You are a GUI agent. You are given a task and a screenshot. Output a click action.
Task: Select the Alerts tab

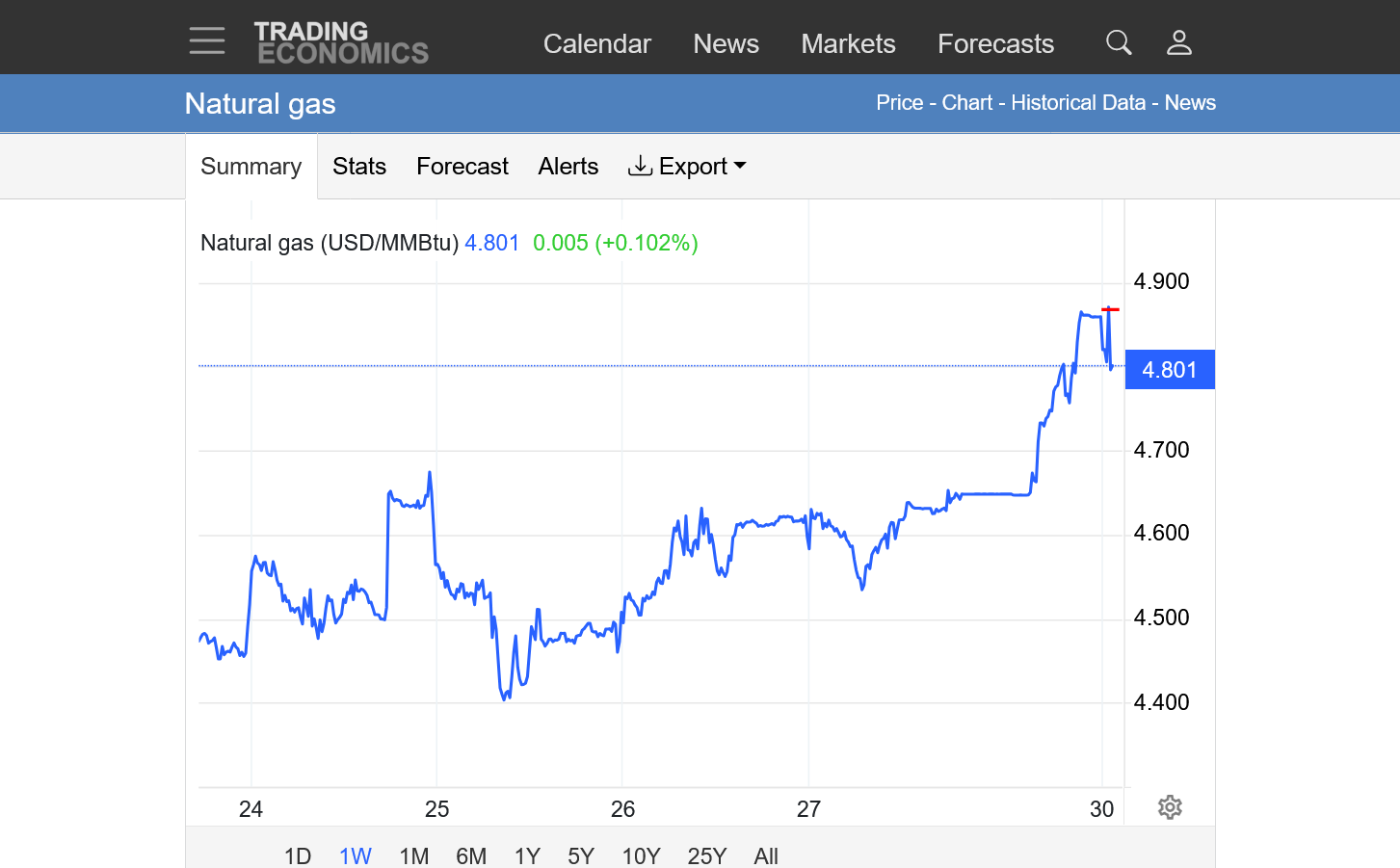[x=568, y=167]
